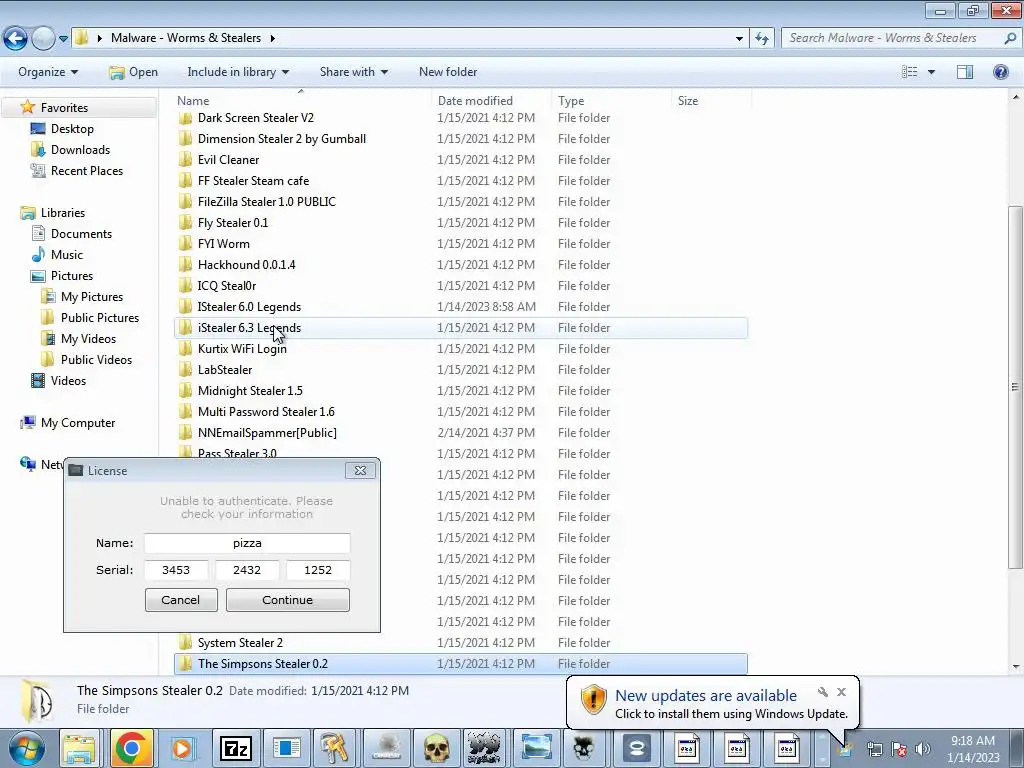Expand the breadcrumb arrow after Malware - Worms & Stealers
1024x768 pixels.
tap(272, 39)
